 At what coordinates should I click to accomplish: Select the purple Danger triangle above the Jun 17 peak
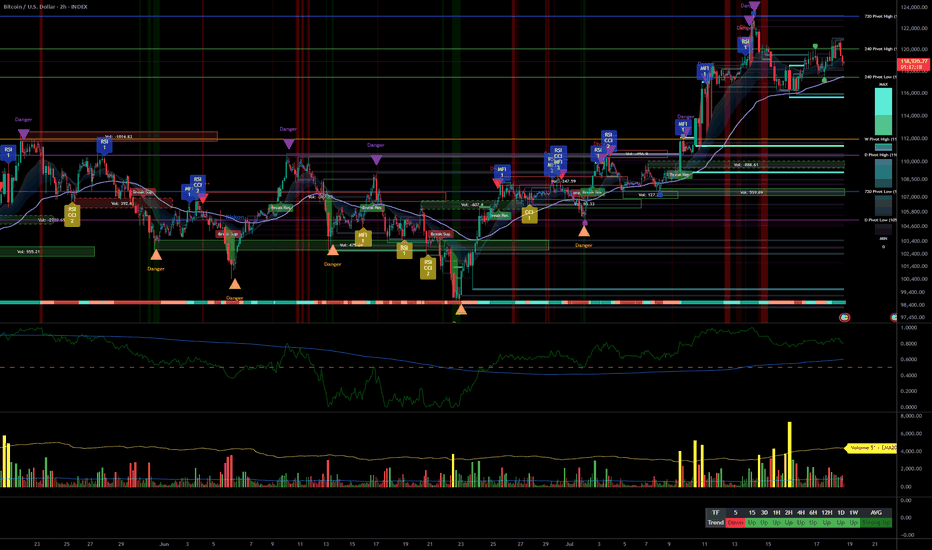point(376,160)
